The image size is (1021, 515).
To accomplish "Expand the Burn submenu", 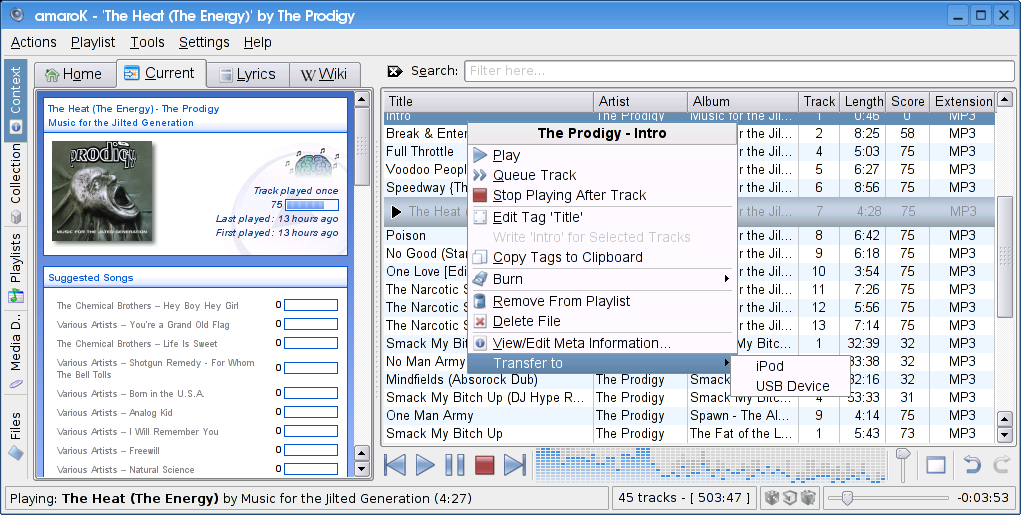I will coord(602,279).
